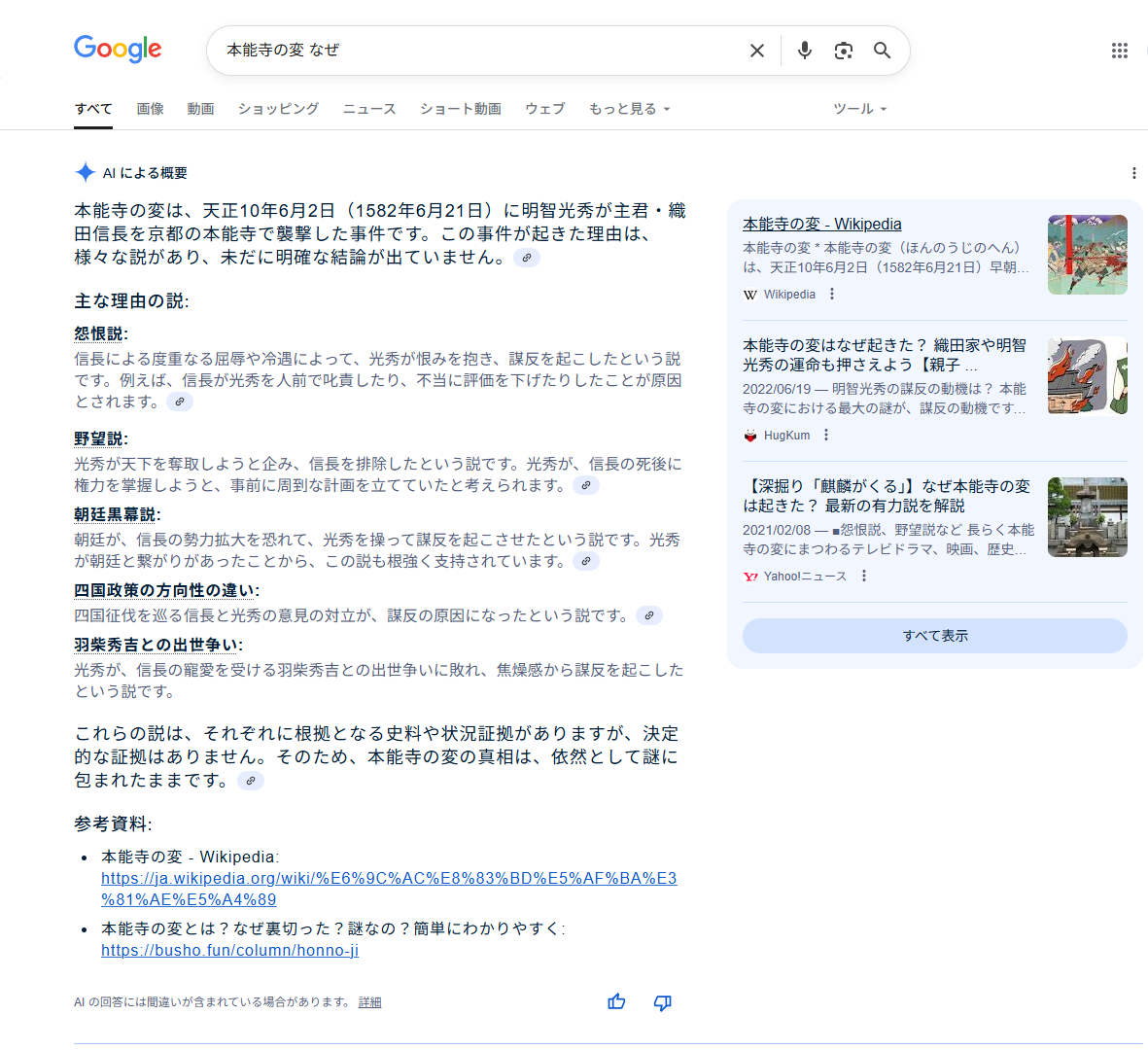Open the HugKum source three-dot menu
This screenshot has height=1050, width=1148.
826,435
